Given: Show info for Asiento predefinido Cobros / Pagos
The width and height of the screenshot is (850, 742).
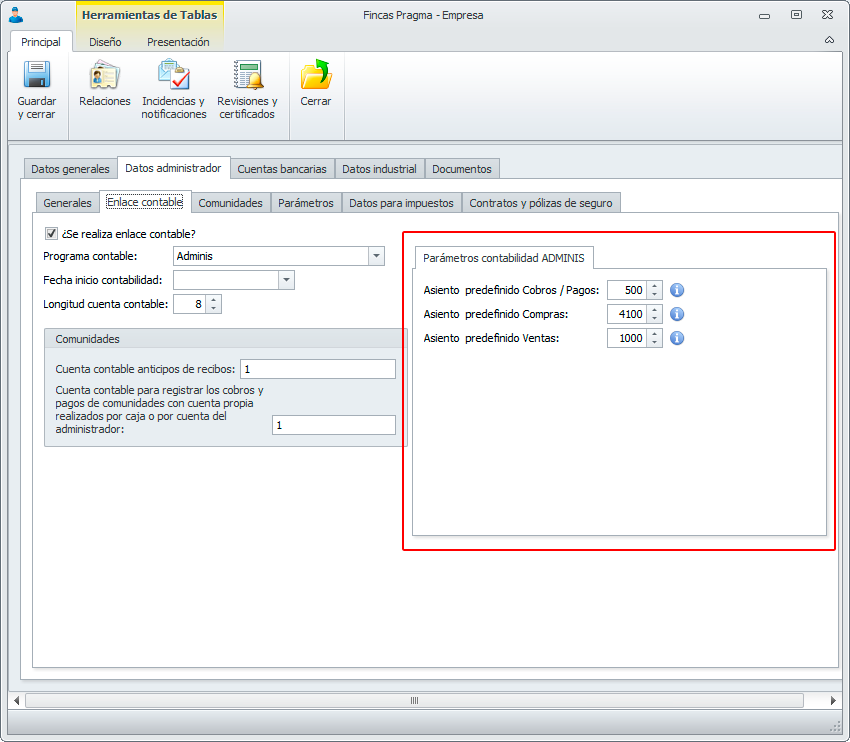Looking at the screenshot, I should (677, 290).
